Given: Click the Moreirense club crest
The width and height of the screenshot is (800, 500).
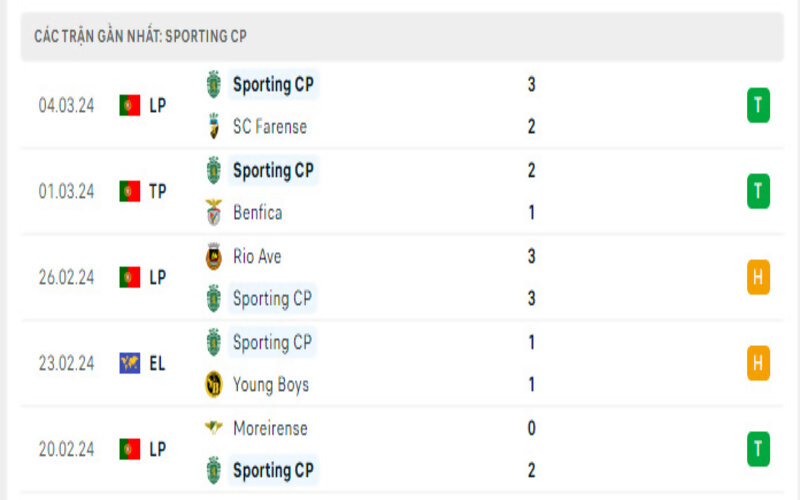Looking at the screenshot, I should [213, 428].
